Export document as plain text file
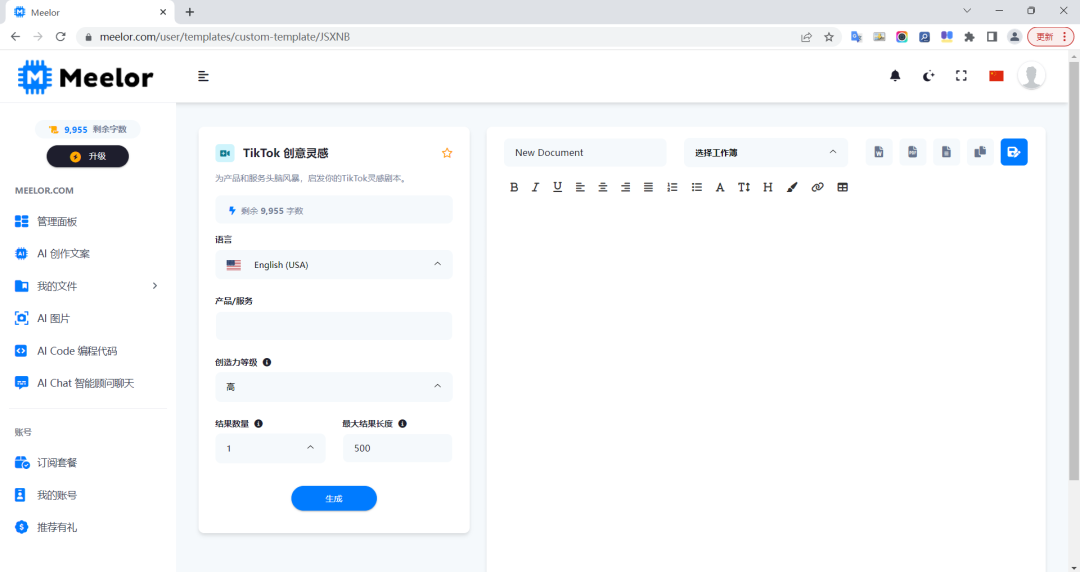Viewport: 1080px width, 572px height. [x=946, y=152]
